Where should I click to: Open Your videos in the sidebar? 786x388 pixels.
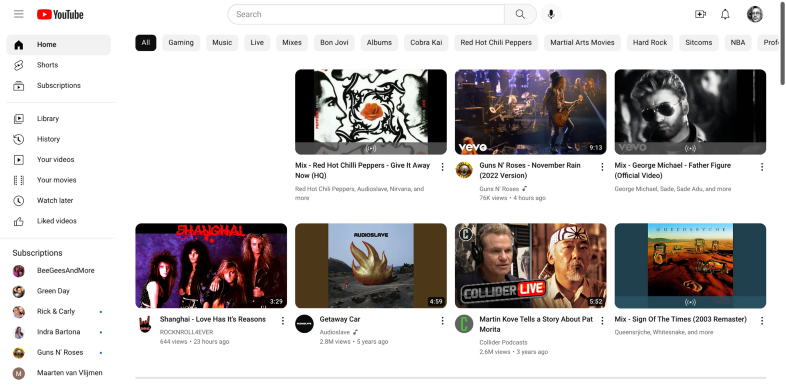coord(59,160)
